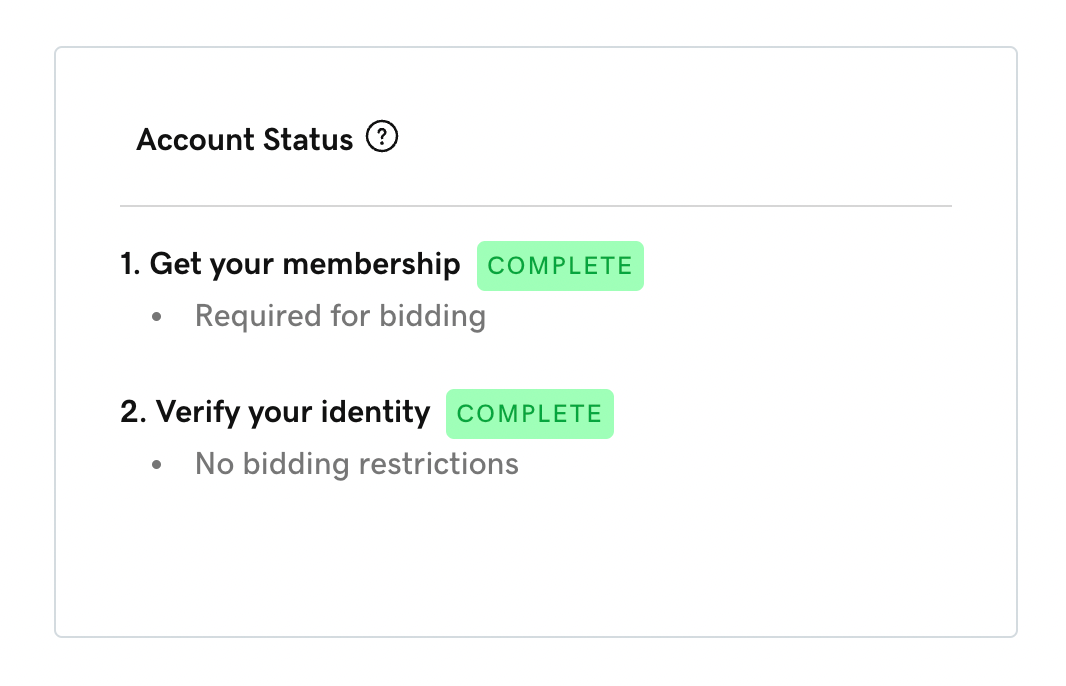The width and height of the screenshot is (1066, 686).
Task: Click the divider line under Account Status
Action: click(x=535, y=206)
